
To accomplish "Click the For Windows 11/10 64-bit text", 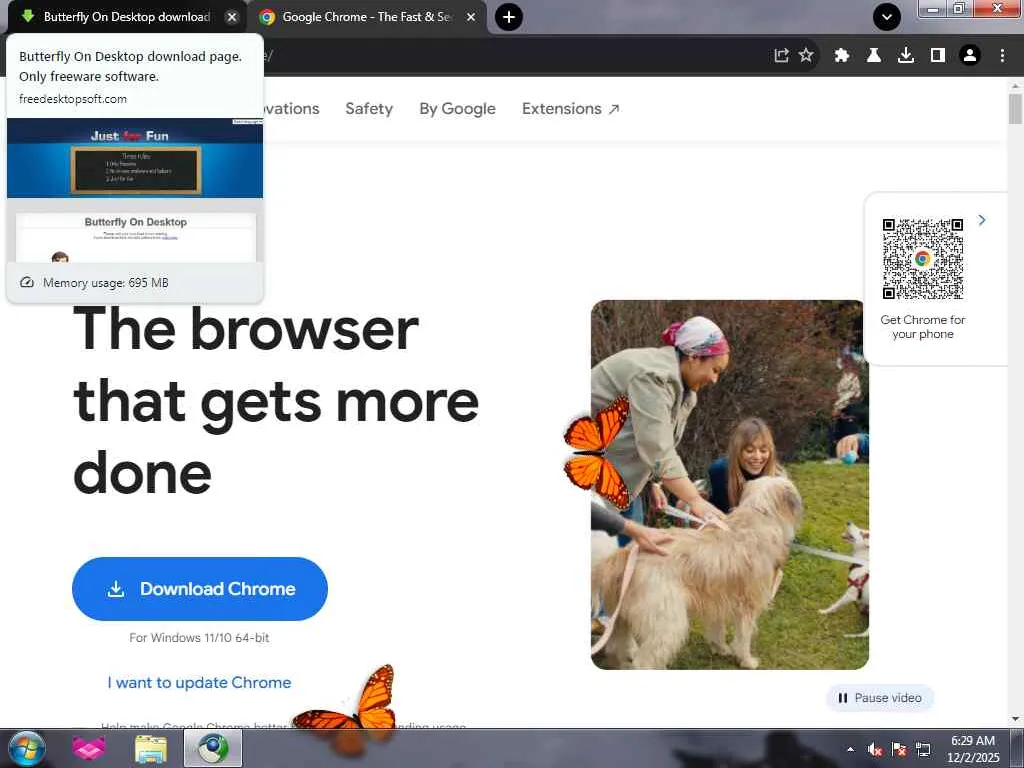I will tap(199, 637).
